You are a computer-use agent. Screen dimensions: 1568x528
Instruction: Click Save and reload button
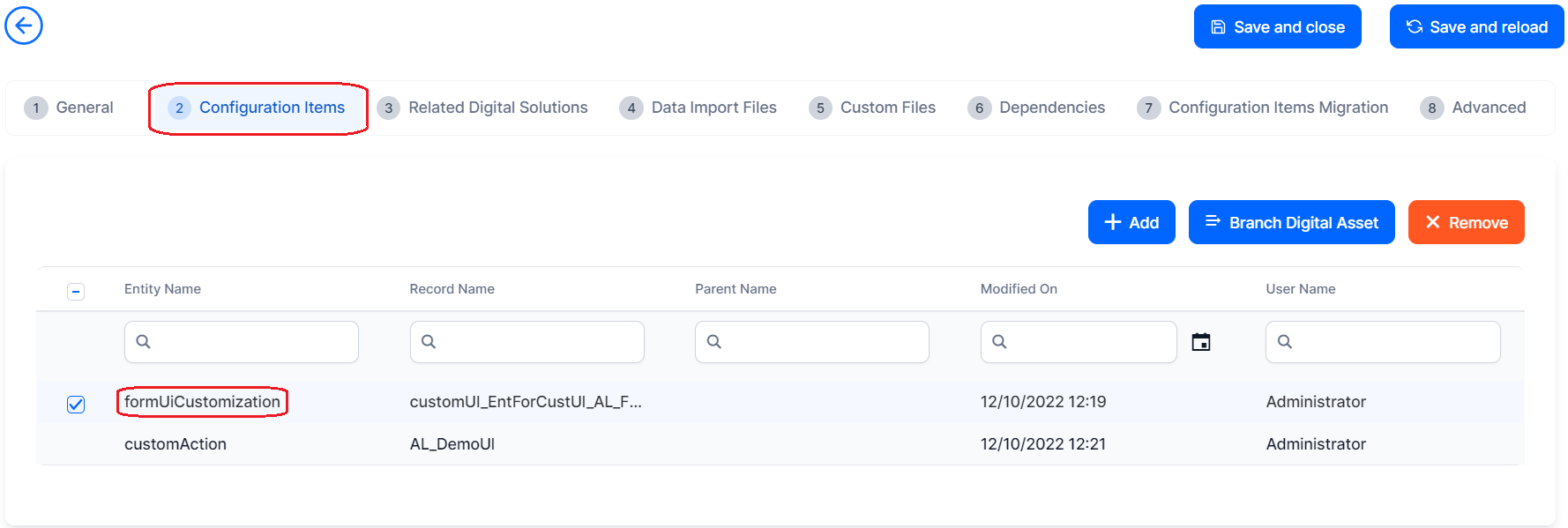[1476, 27]
